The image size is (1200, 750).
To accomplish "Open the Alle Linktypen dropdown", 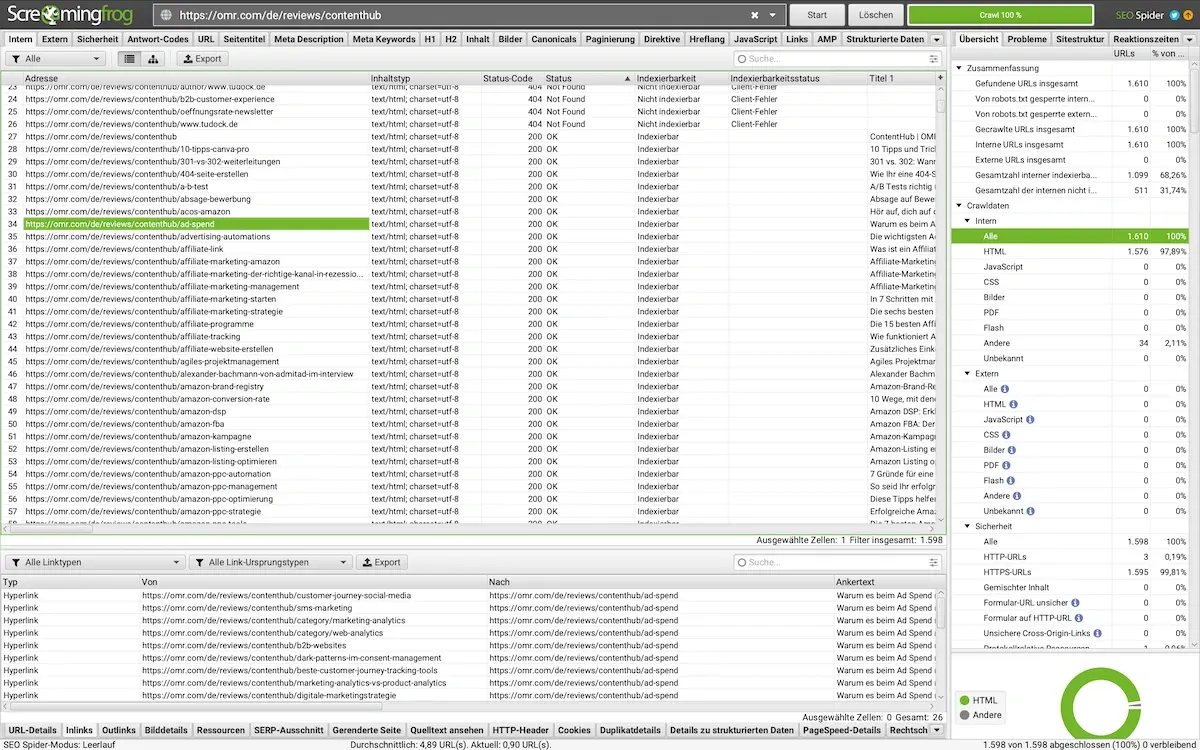I will [94, 563].
